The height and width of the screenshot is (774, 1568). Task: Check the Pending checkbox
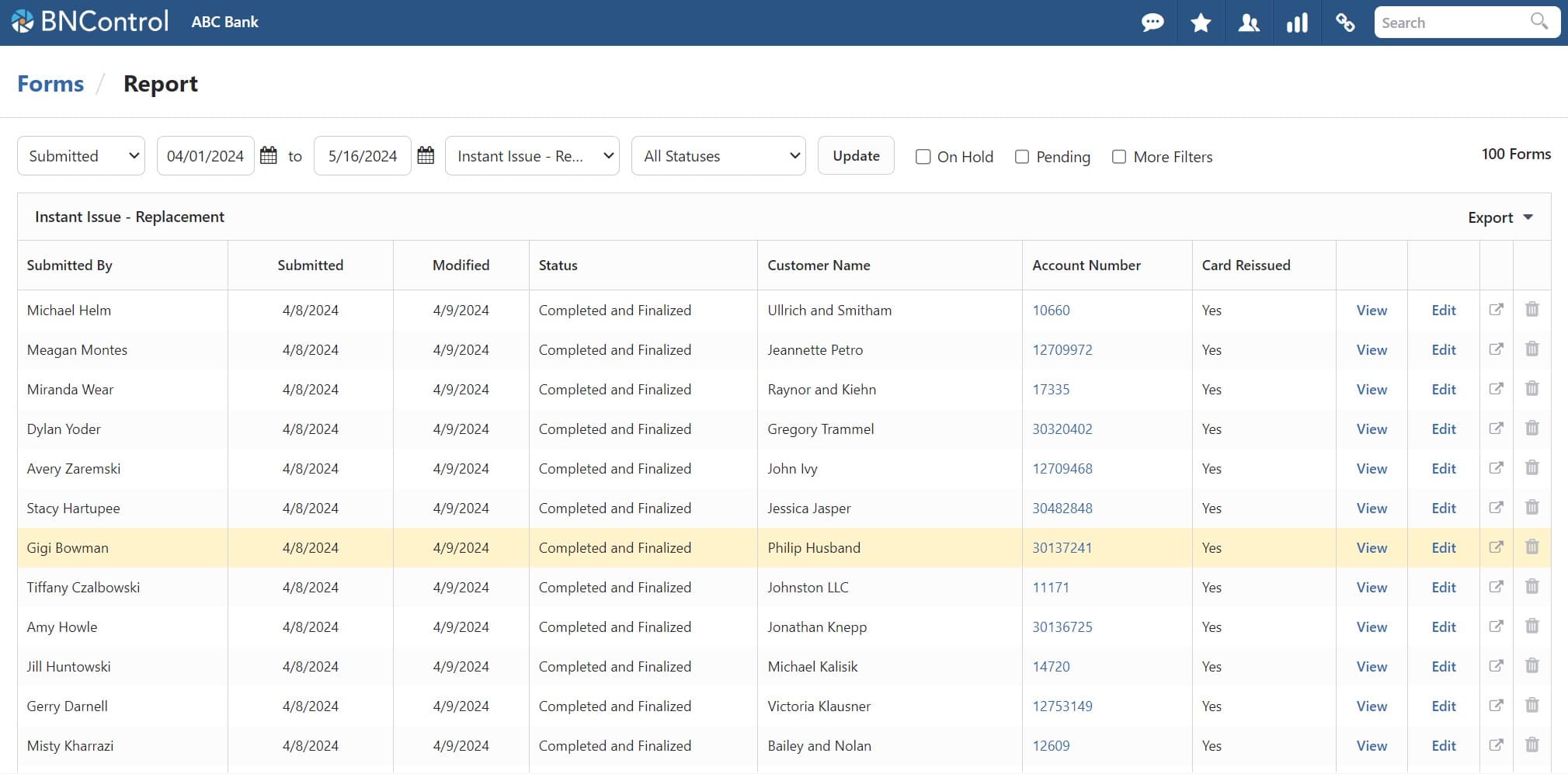[x=1020, y=156]
